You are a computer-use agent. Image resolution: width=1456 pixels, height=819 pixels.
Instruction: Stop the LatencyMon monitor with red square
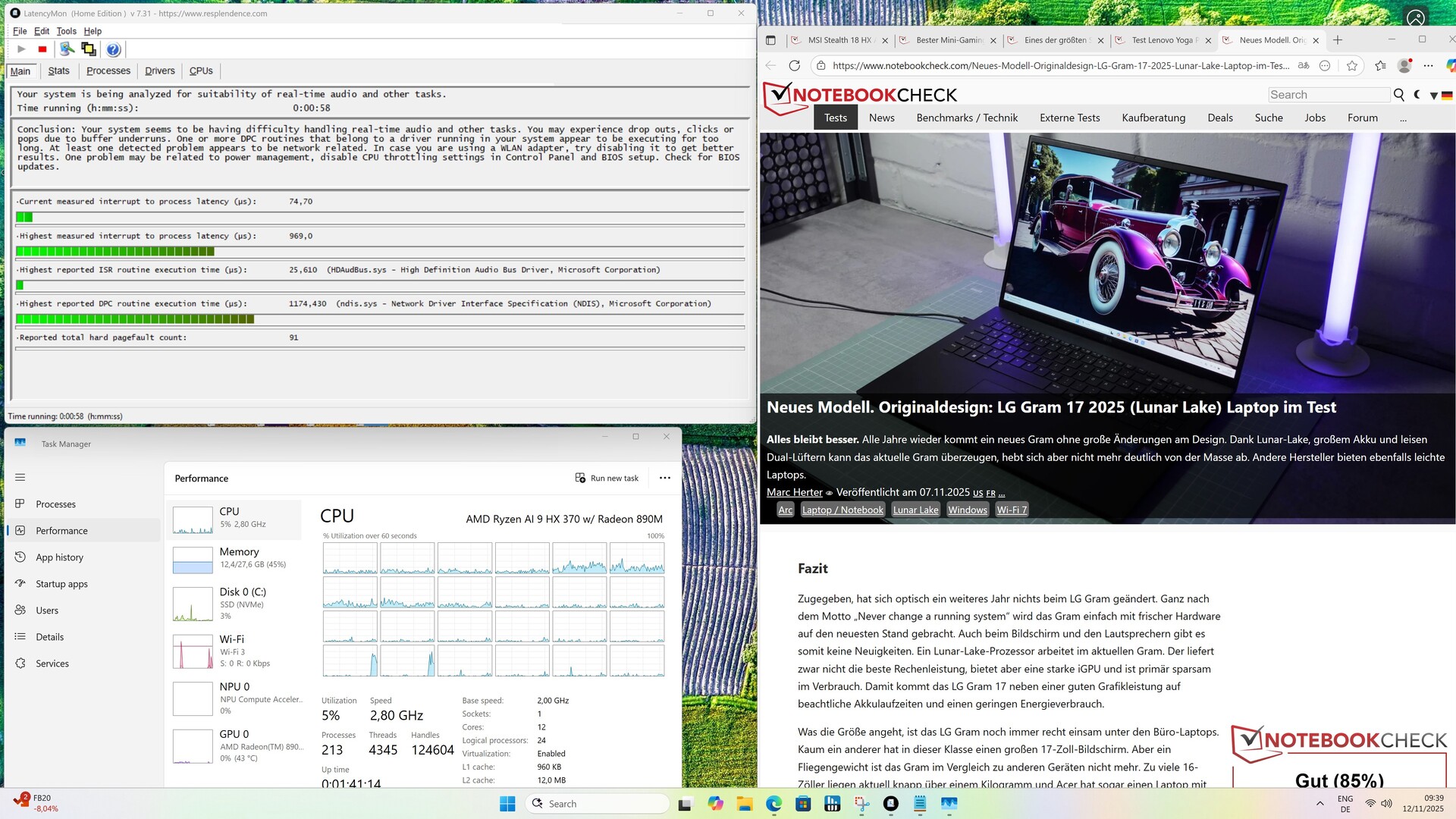point(42,49)
